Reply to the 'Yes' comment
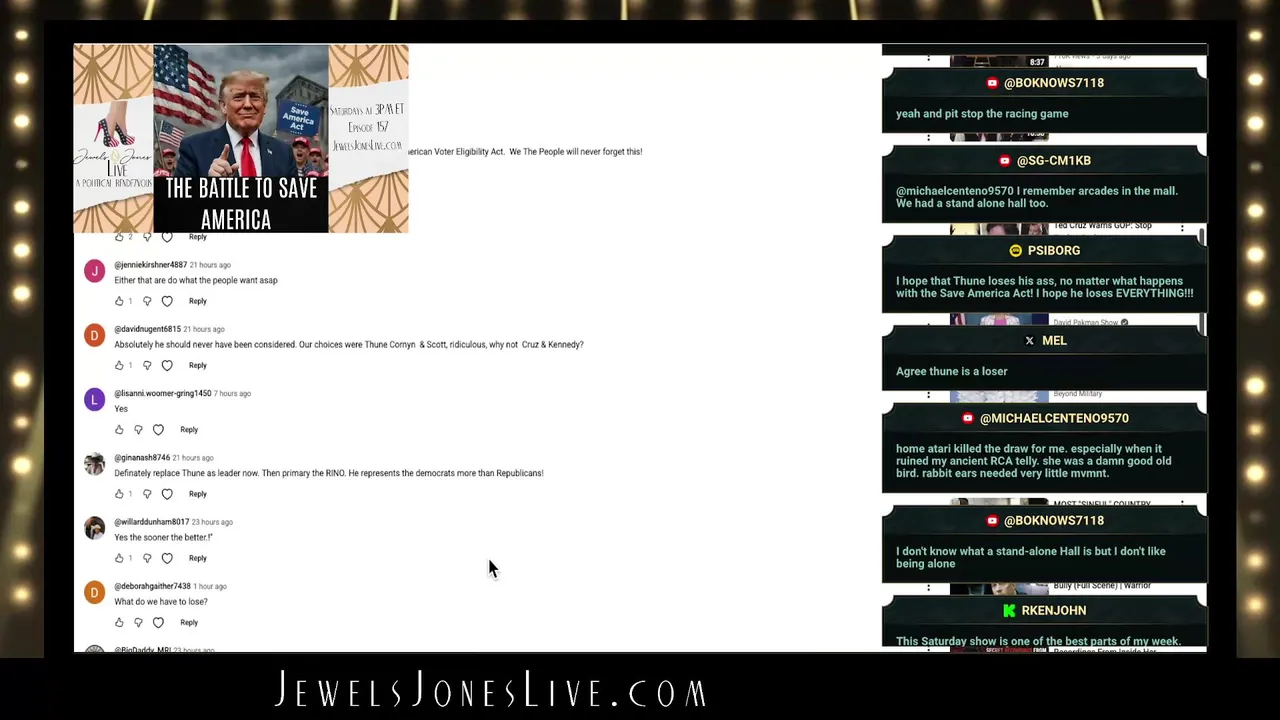This screenshot has width=1280, height=720. pyautogui.click(x=189, y=430)
